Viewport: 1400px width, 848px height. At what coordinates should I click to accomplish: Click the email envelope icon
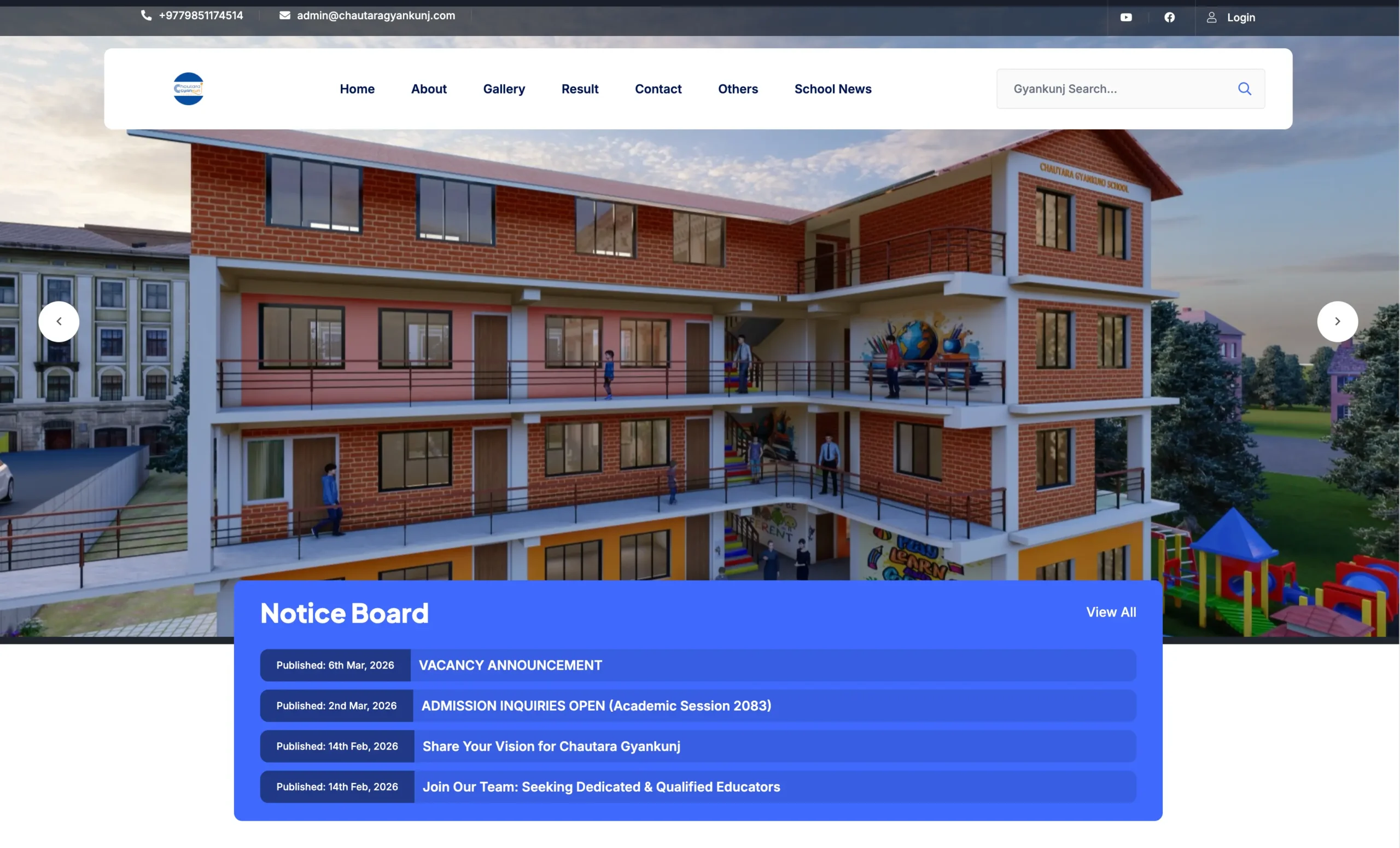(x=285, y=15)
